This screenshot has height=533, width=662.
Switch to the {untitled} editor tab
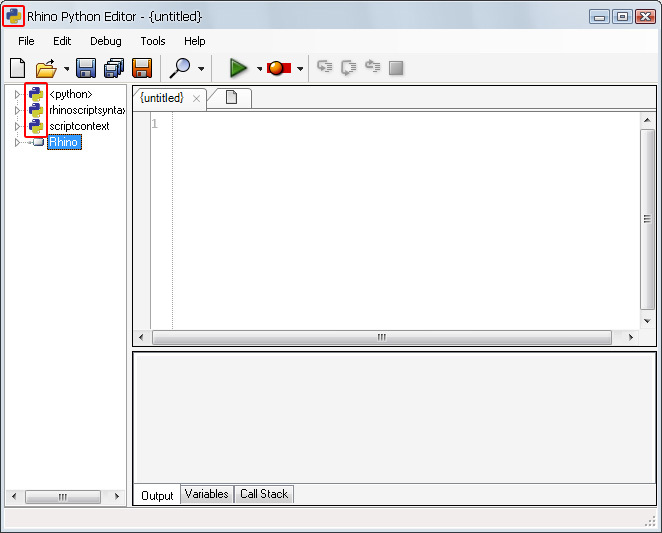coord(162,98)
